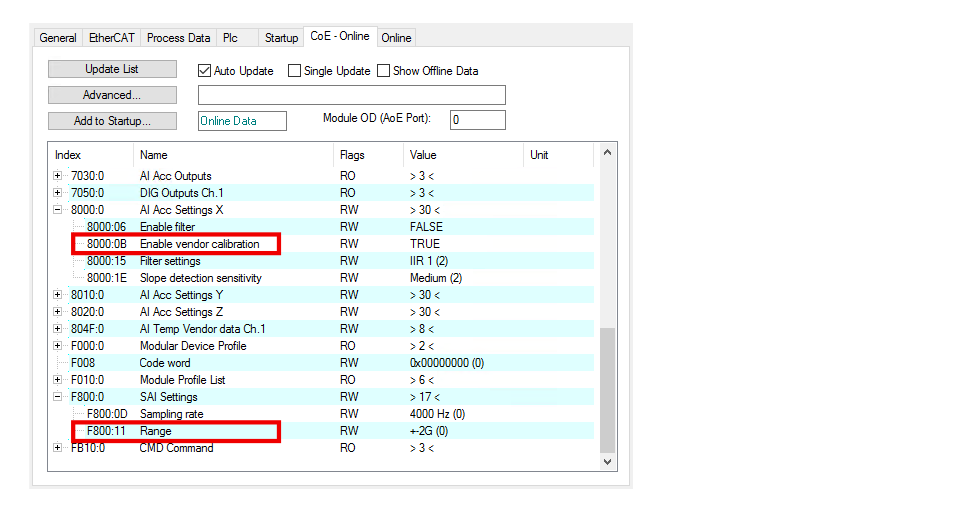Uncheck the Auto Update checkbox

[204, 71]
